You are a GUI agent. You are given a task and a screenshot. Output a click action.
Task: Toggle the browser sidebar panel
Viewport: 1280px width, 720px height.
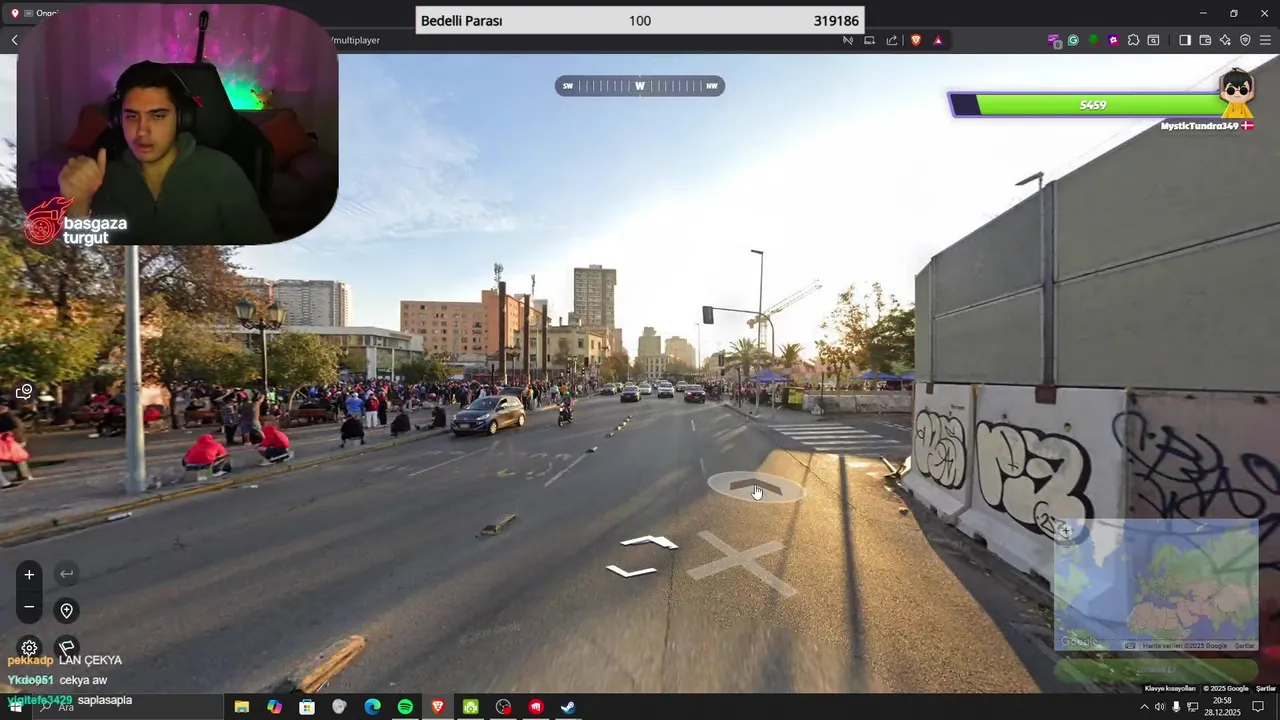[x=1185, y=40]
